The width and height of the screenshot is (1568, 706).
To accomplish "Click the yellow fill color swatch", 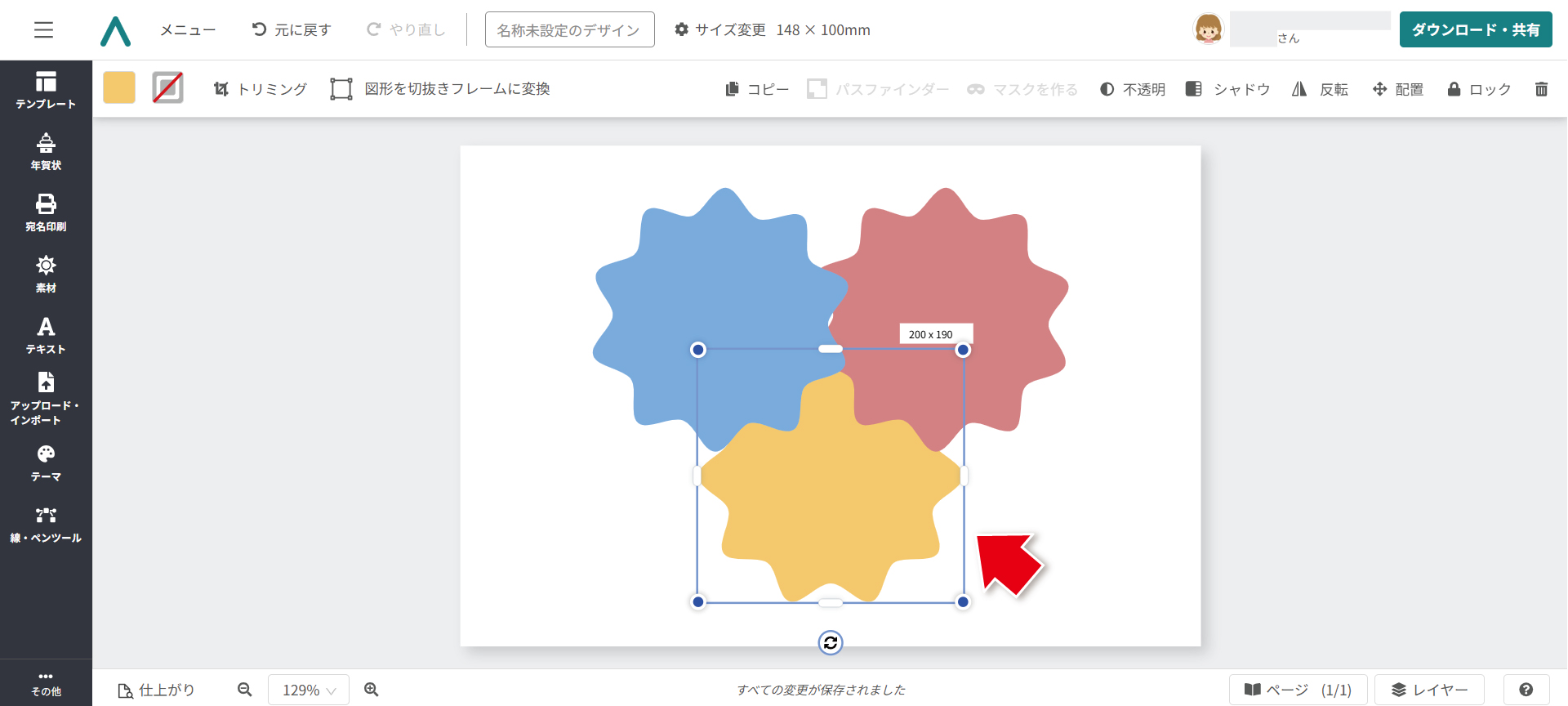I will pyautogui.click(x=119, y=87).
